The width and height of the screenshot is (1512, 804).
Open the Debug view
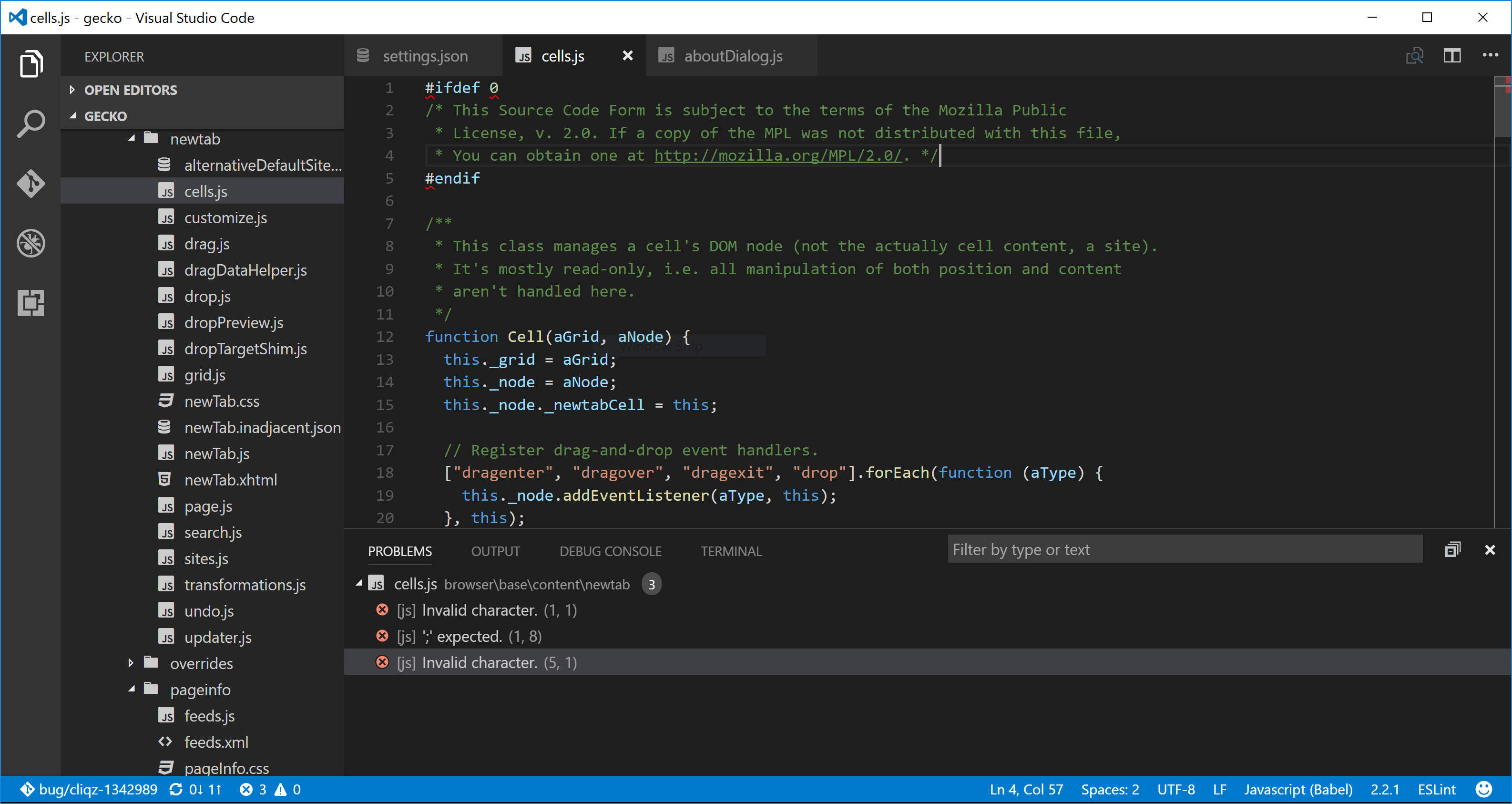tap(30, 243)
